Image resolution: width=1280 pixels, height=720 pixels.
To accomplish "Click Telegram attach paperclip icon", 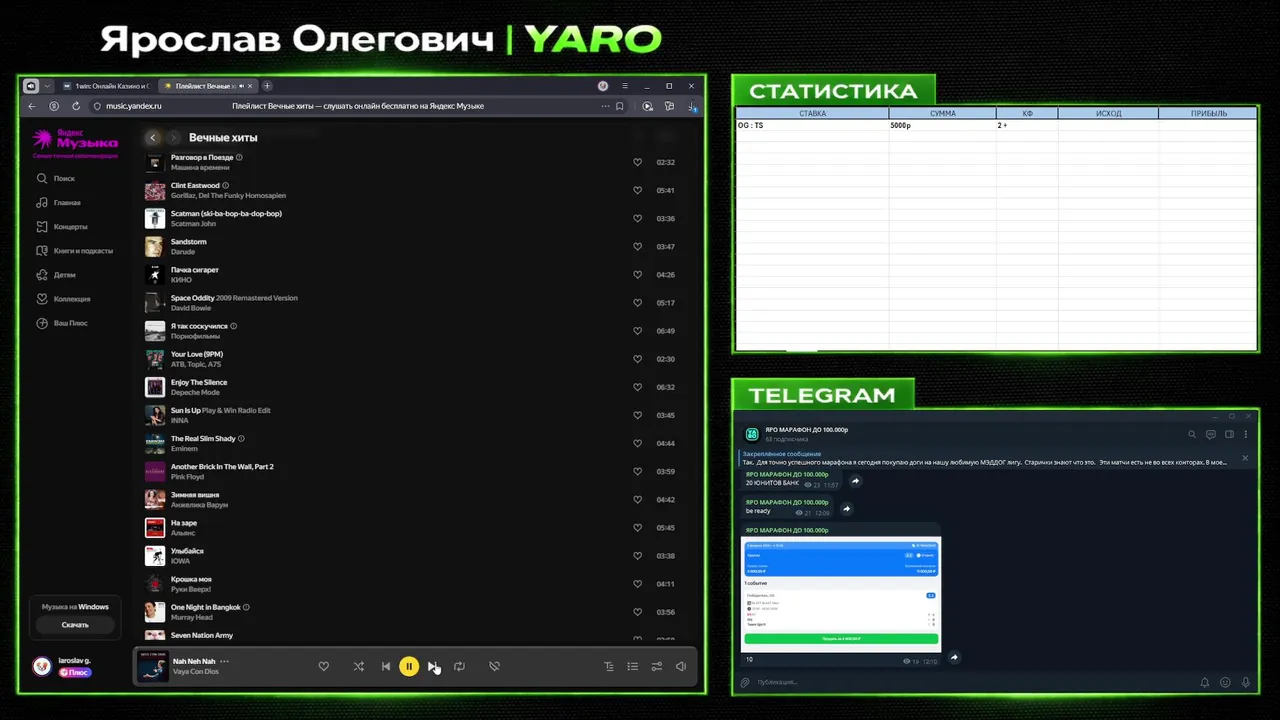I will (745, 683).
